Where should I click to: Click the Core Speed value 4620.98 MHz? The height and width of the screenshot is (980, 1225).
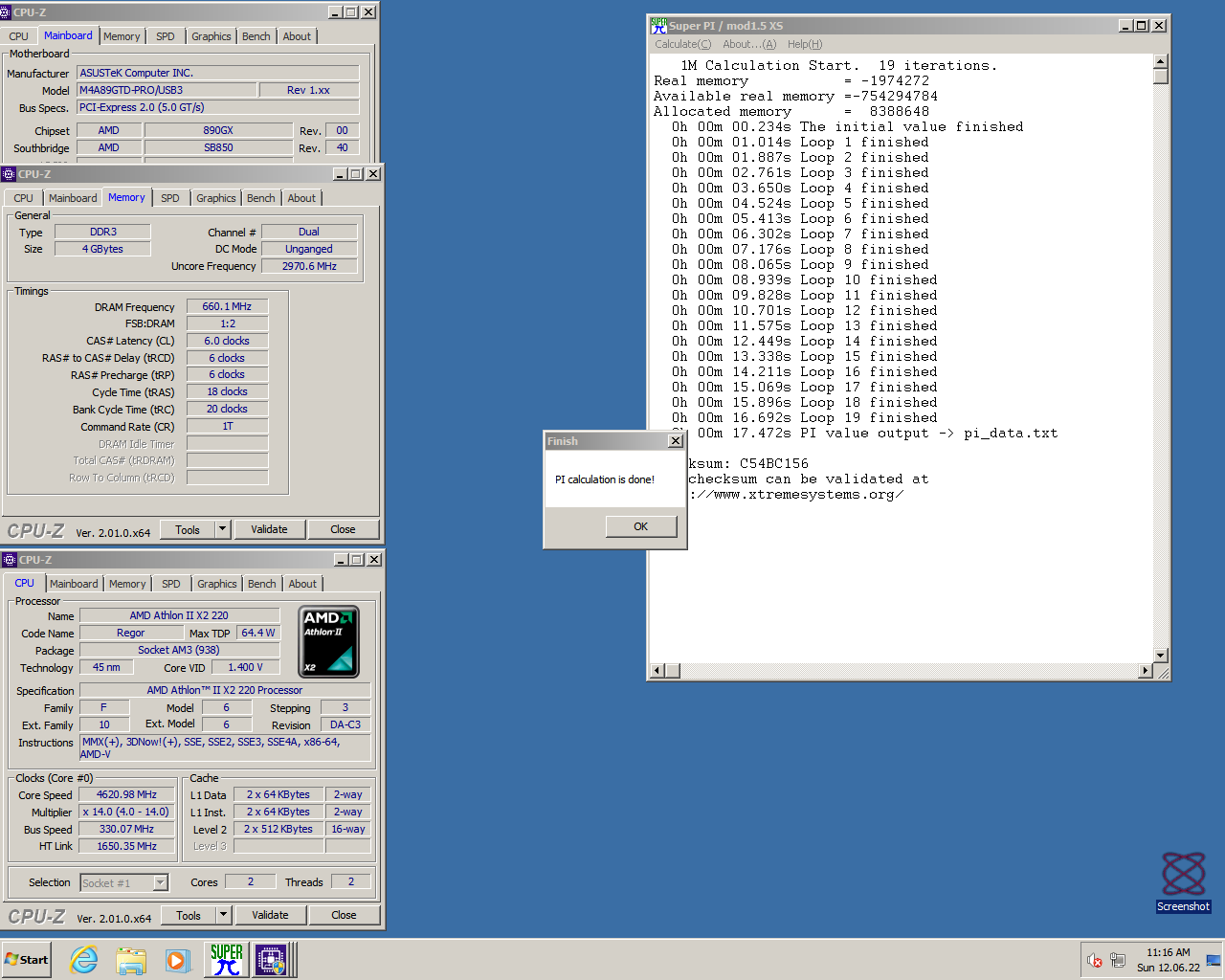click(x=126, y=794)
